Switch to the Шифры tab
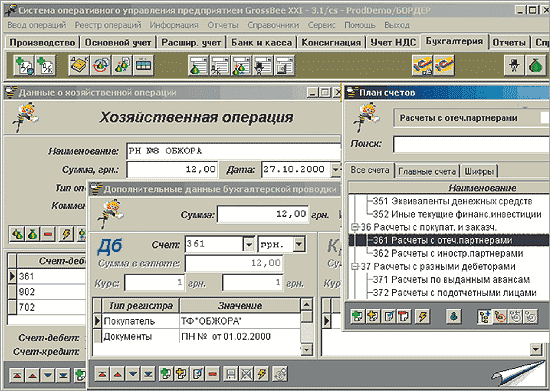The width and height of the screenshot is (550, 391). 479,171
